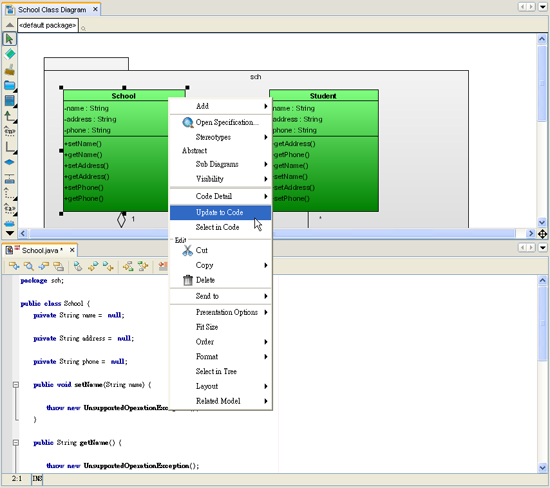The image size is (550, 488).
Task: Toggle bookmark icon in code toolbar
Action: click(x=78, y=267)
